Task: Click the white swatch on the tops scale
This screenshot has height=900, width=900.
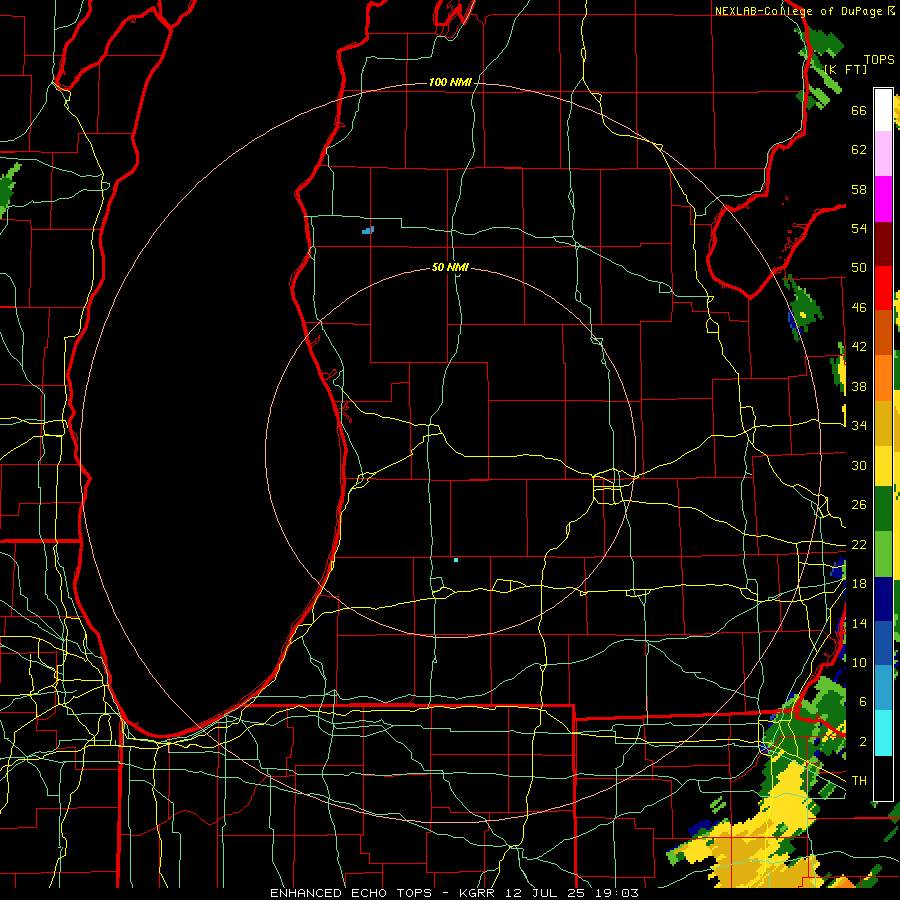Action: (883, 110)
